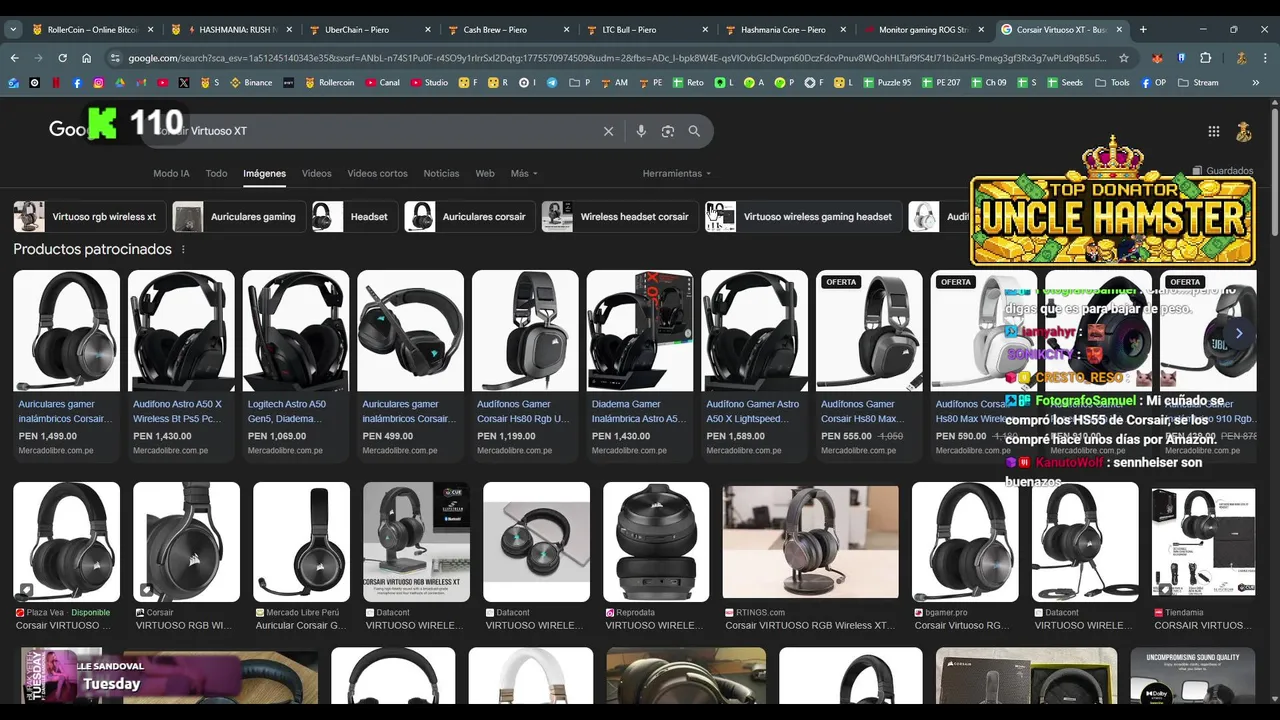The width and height of the screenshot is (1280, 720).
Task: Open the Chrome three-dot menu
Action: 1264,58
